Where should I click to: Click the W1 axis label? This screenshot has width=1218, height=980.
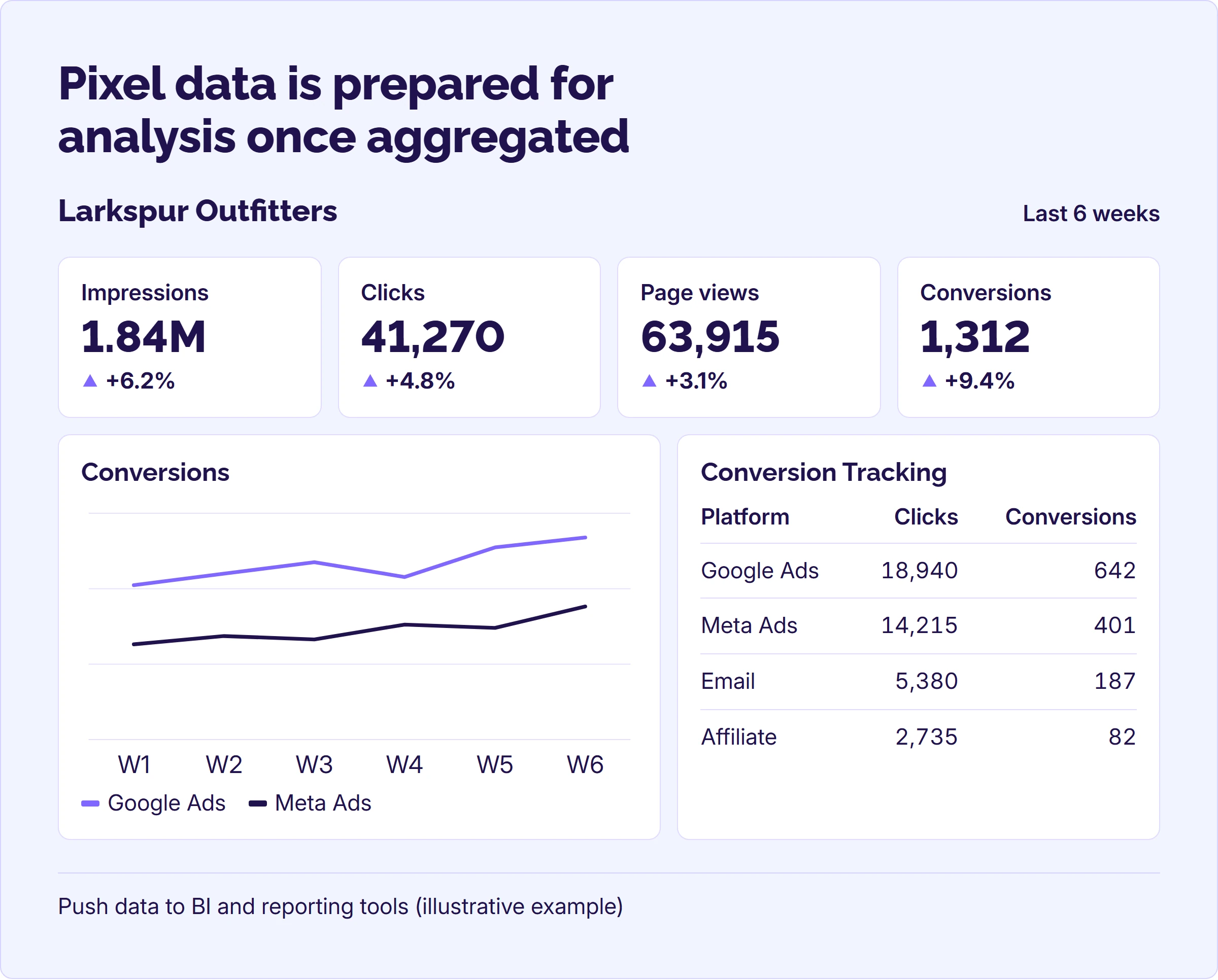point(134,765)
